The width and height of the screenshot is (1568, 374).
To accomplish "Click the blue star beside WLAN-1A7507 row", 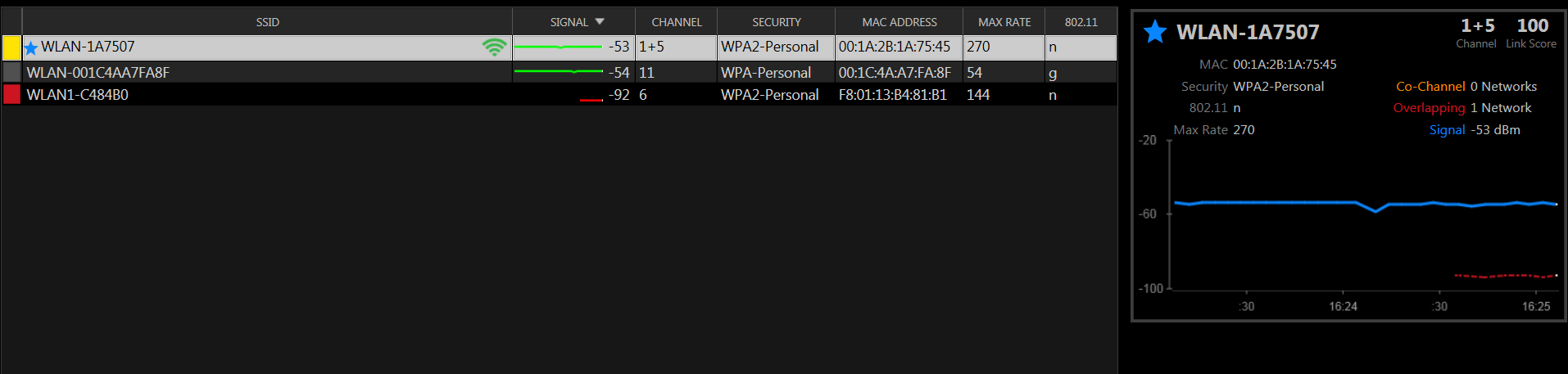I will tap(31, 48).
